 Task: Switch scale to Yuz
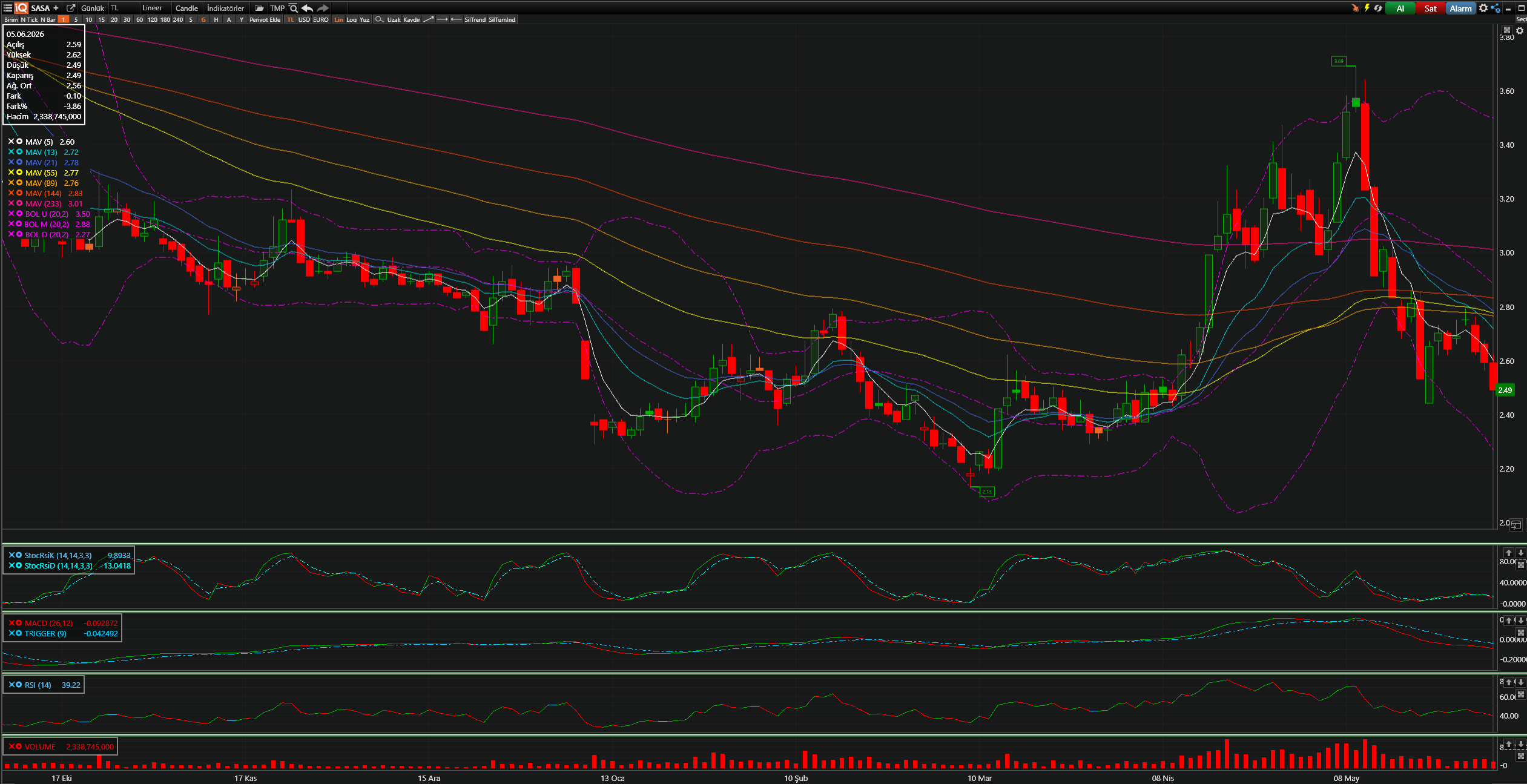click(x=364, y=19)
